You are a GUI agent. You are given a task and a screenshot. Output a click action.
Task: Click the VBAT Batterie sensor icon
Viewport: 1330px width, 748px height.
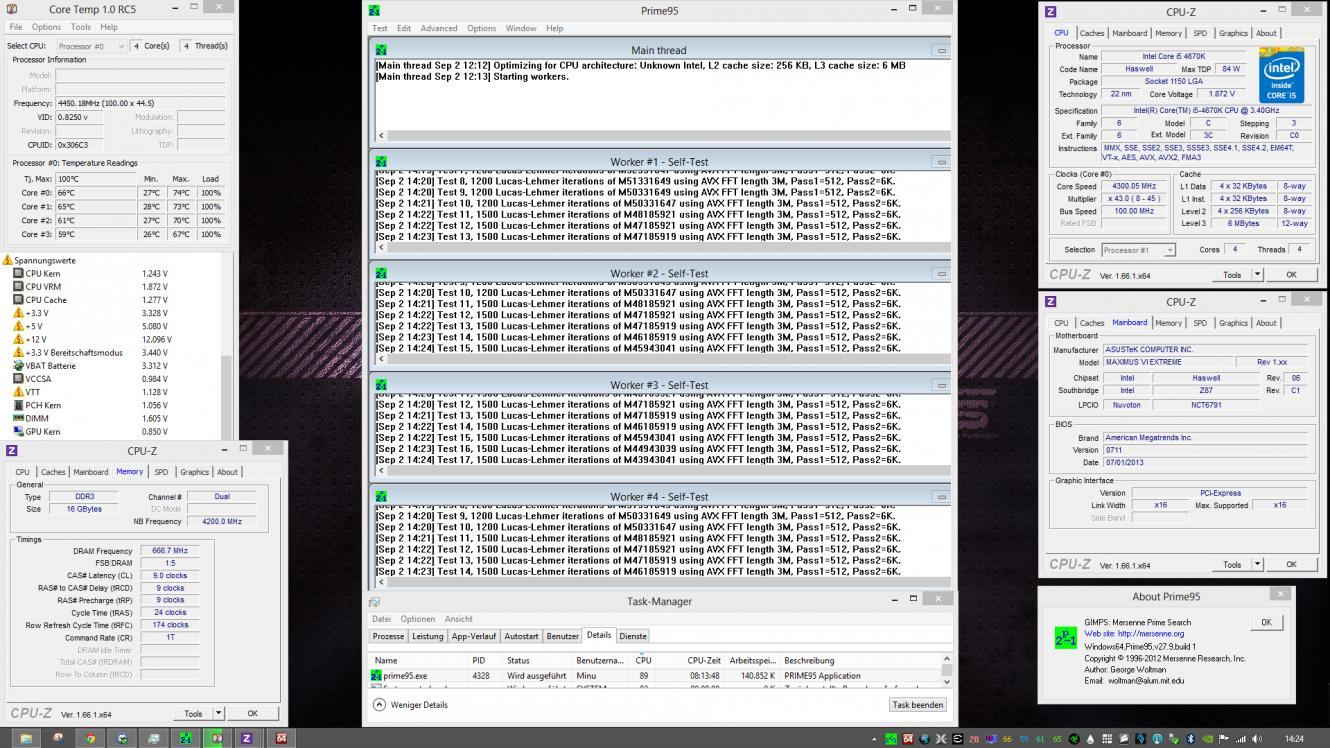(18, 366)
